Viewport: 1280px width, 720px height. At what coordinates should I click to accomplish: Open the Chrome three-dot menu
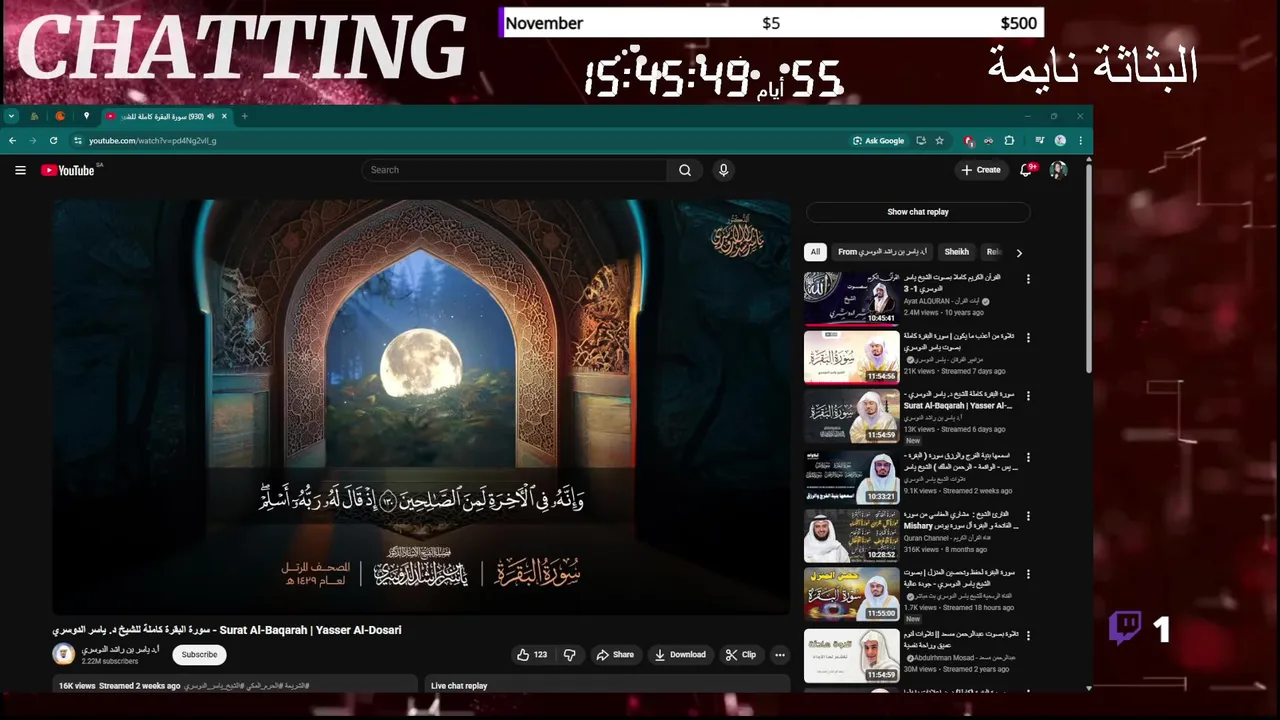1080,141
